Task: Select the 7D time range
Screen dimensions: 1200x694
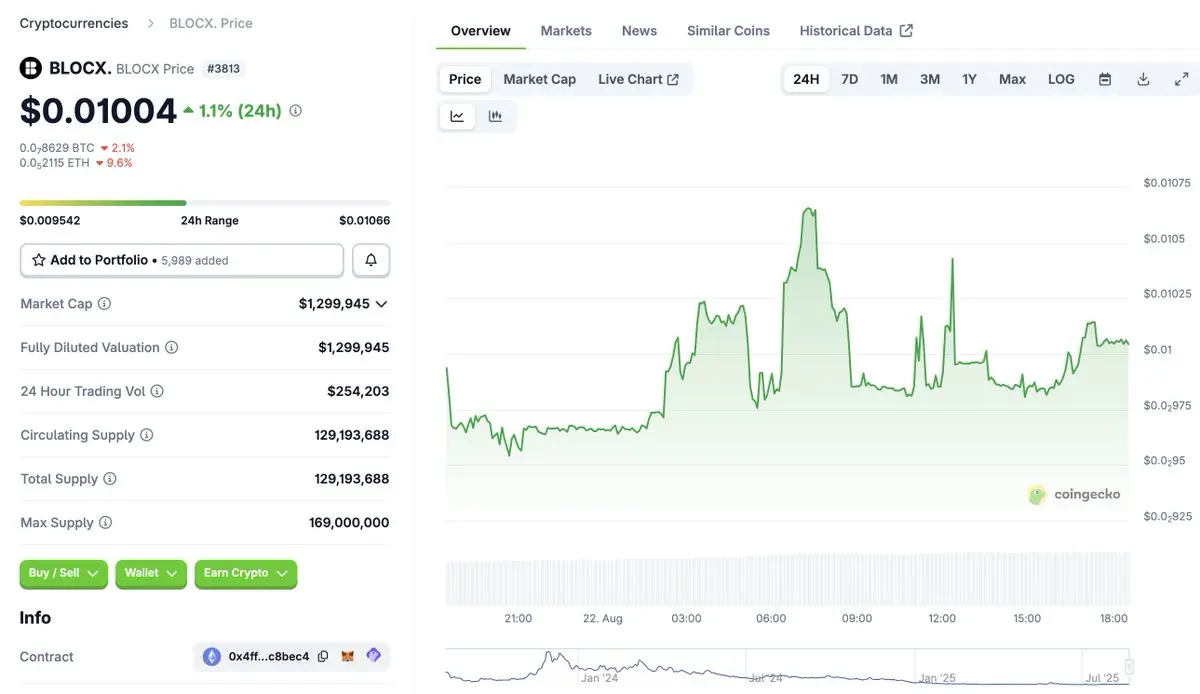Action: [850, 79]
